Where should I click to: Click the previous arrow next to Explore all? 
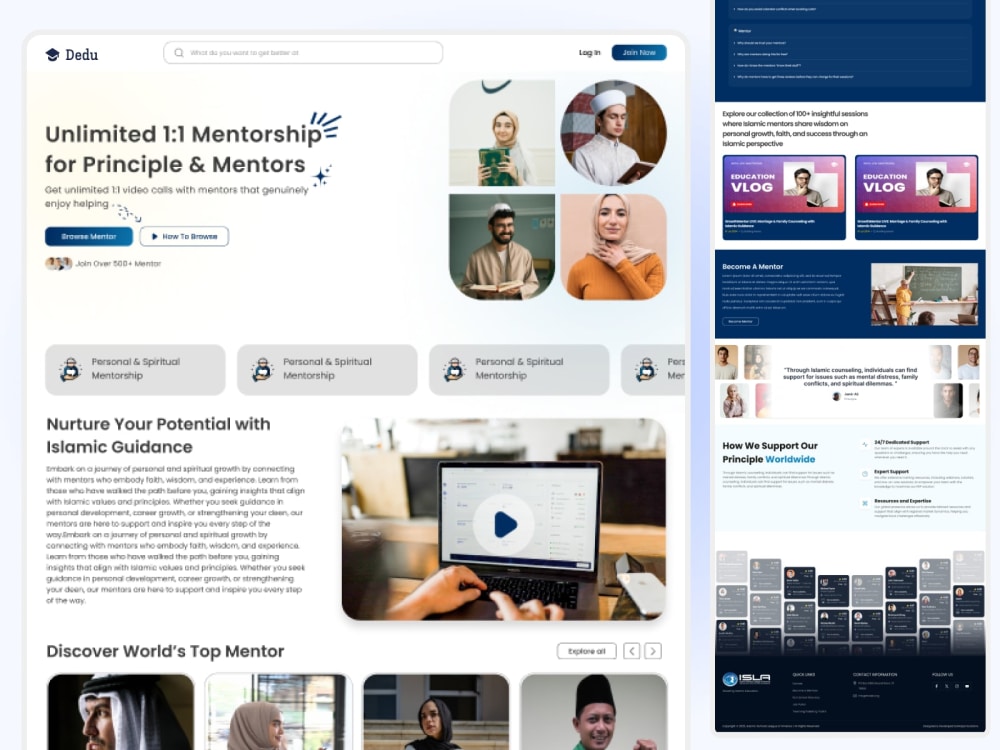631,651
